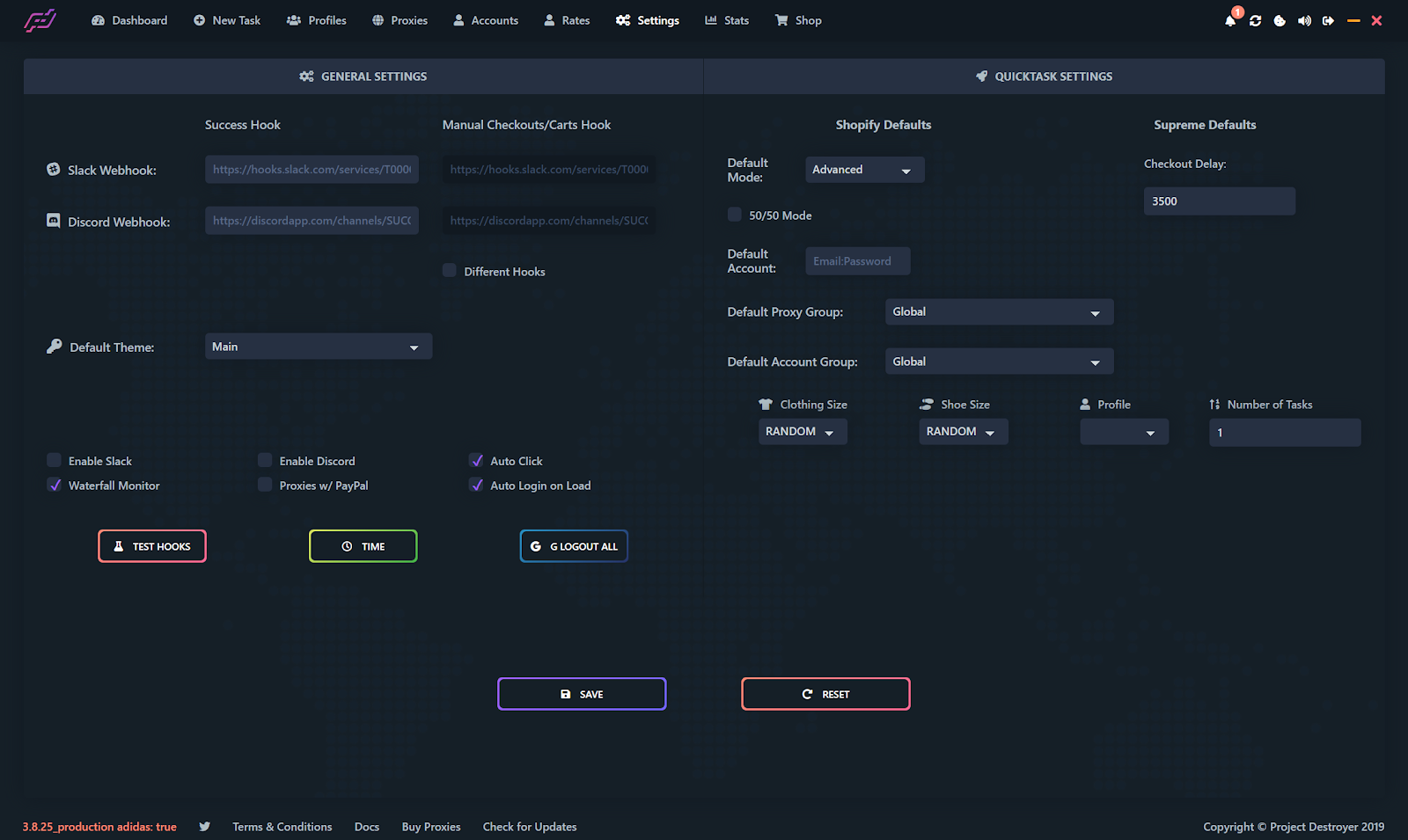Click the Checkout Delay input field
This screenshot has height=840, width=1408.
pos(1219,201)
